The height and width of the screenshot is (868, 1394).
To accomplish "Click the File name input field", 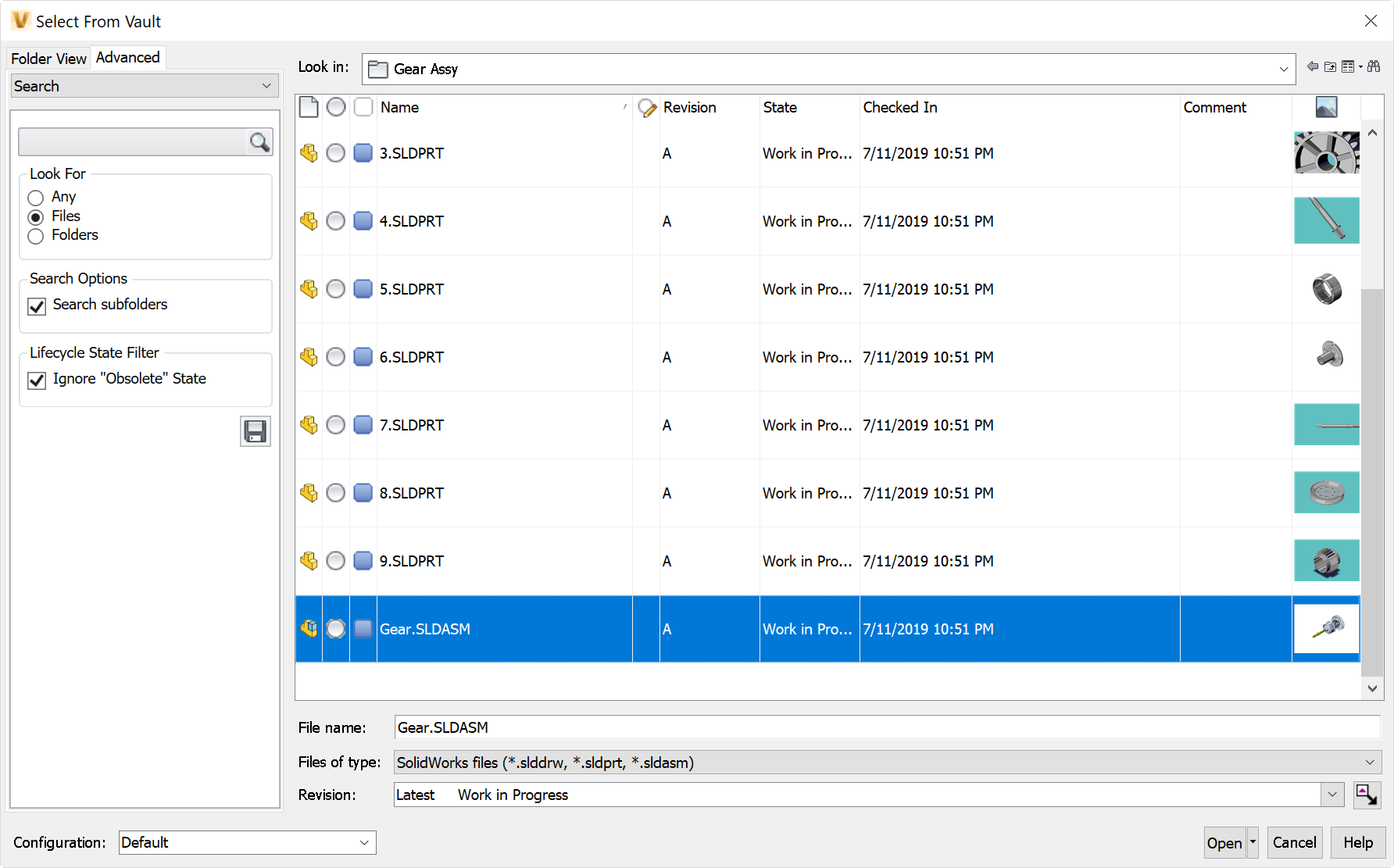I will (887, 727).
